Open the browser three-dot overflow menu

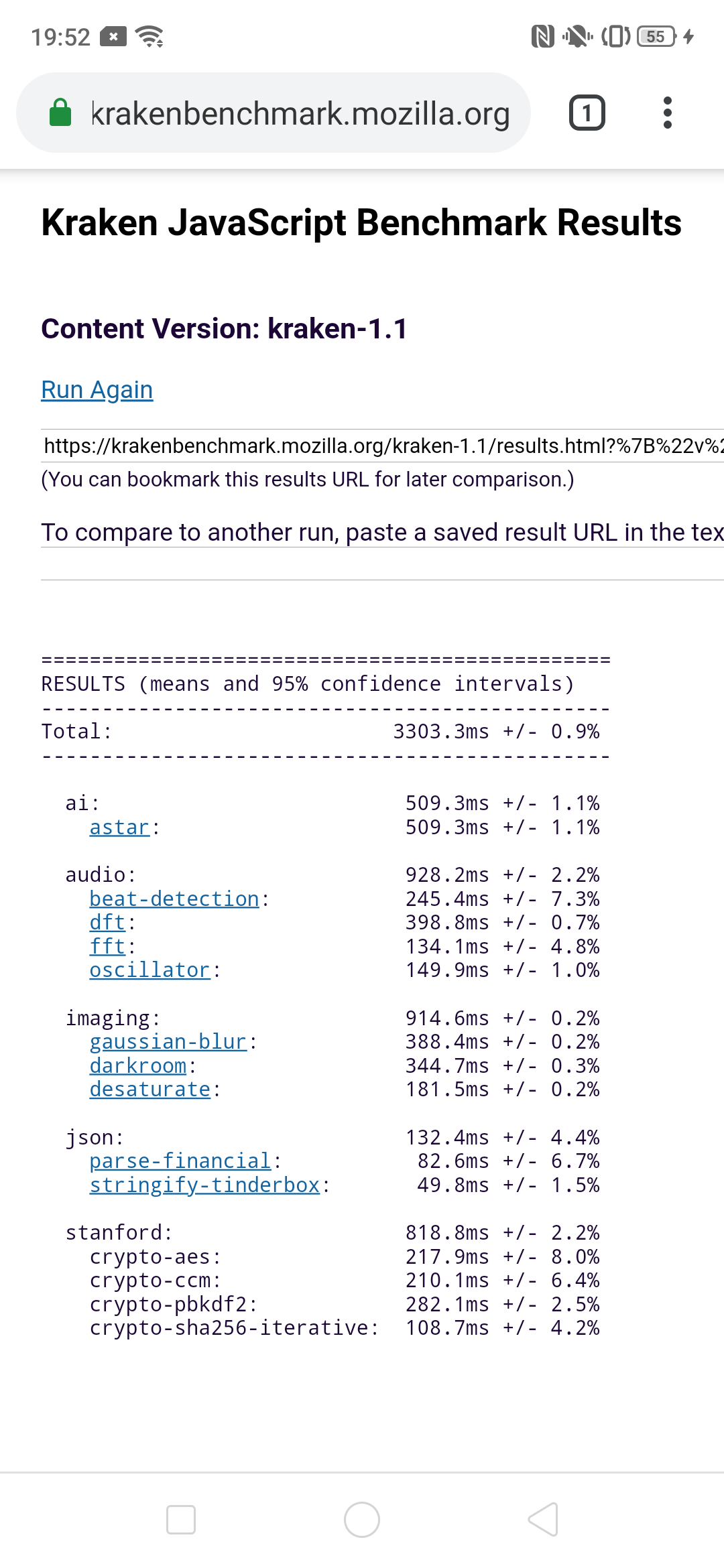(x=667, y=113)
